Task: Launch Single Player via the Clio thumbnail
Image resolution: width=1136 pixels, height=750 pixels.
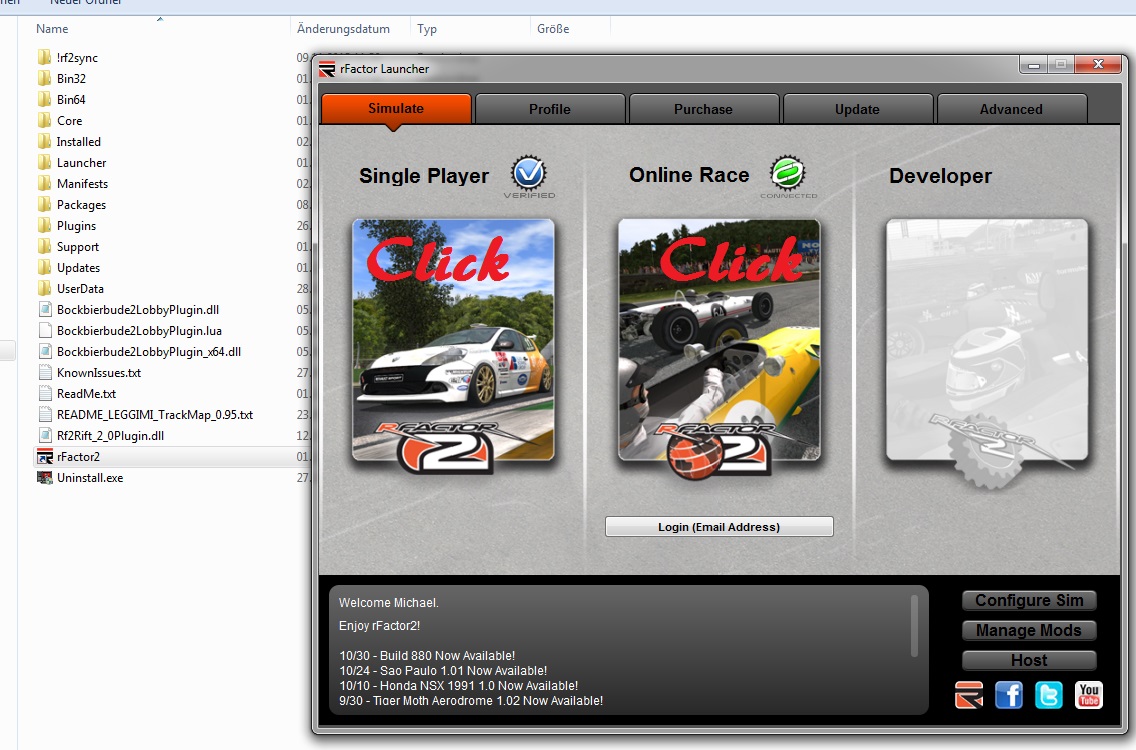Action: (453, 340)
